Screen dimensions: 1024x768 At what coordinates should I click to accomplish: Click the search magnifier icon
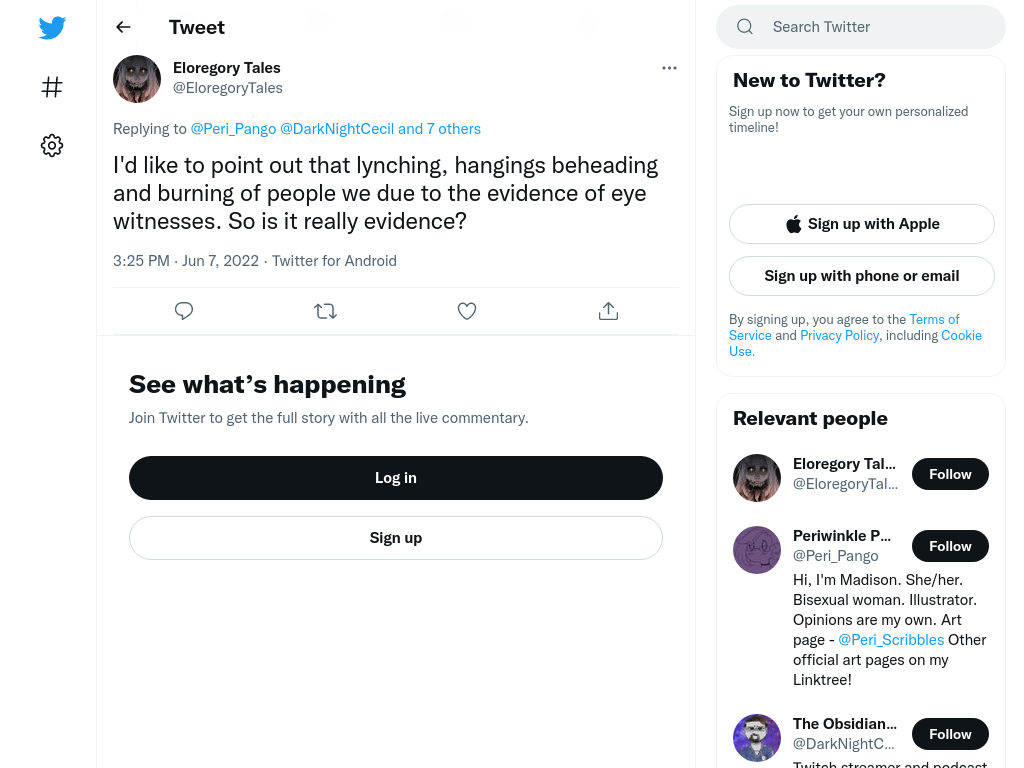click(x=745, y=27)
